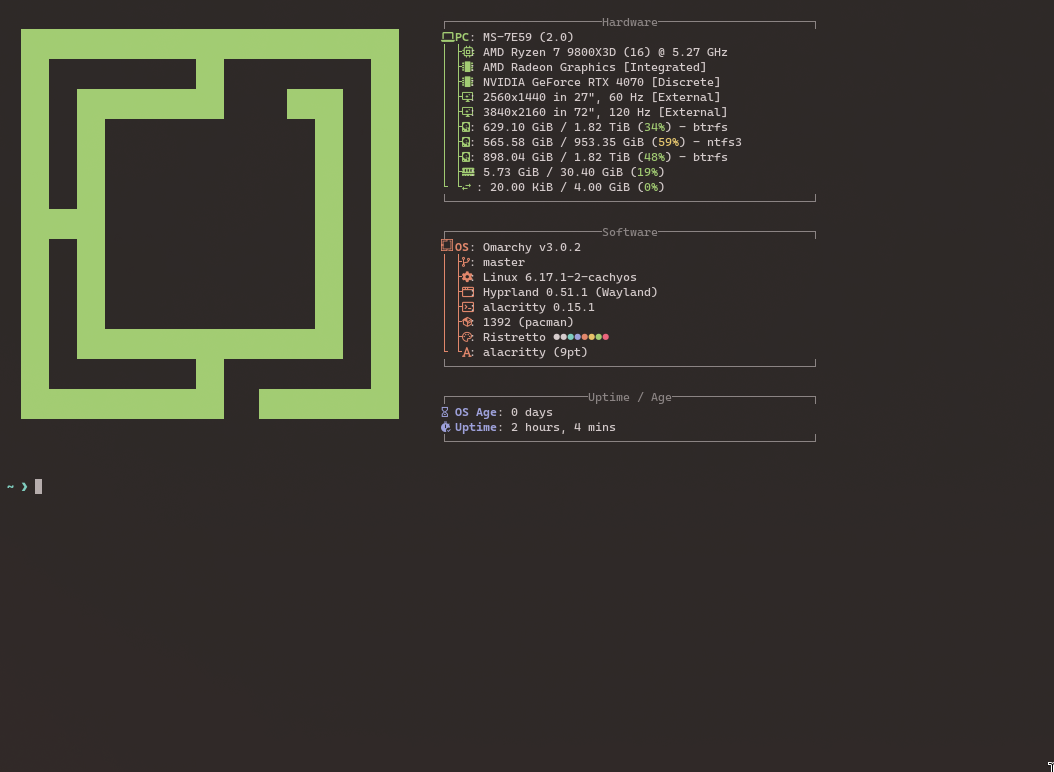The height and width of the screenshot is (772, 1054).
Task: Click the window icon beside Hyprland 0.51.1
Action: click(x=468, y=292)
